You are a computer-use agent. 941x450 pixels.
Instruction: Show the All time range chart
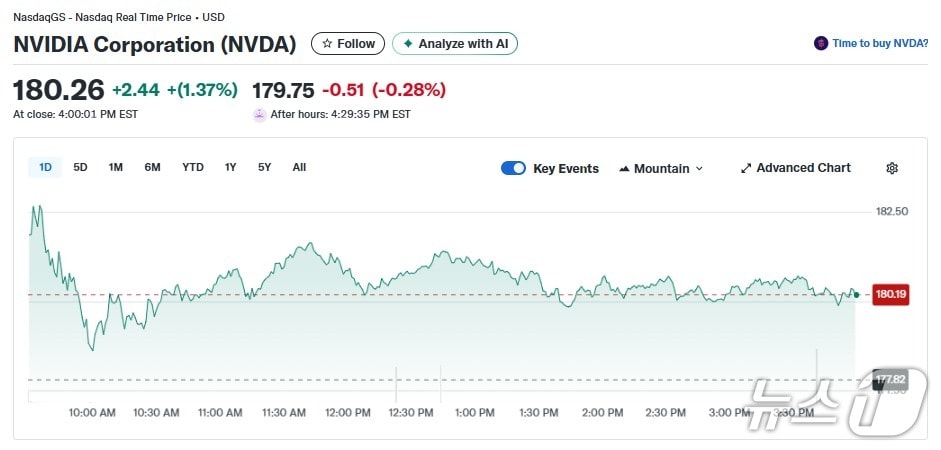pos(299,167)
